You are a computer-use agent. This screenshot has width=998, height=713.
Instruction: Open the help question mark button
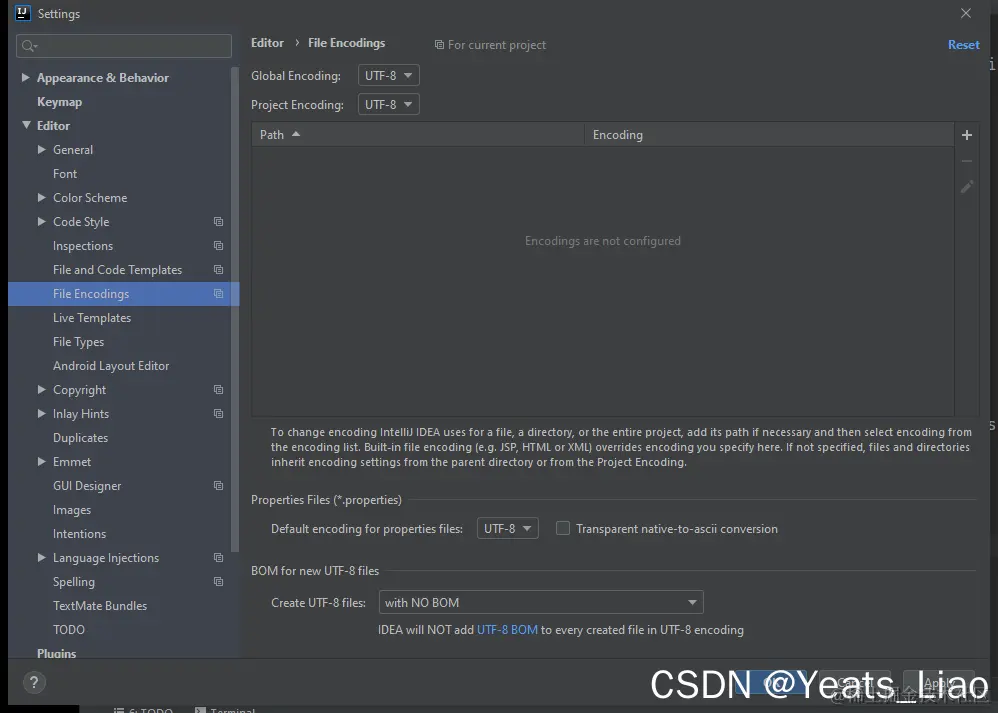[34, 683]
